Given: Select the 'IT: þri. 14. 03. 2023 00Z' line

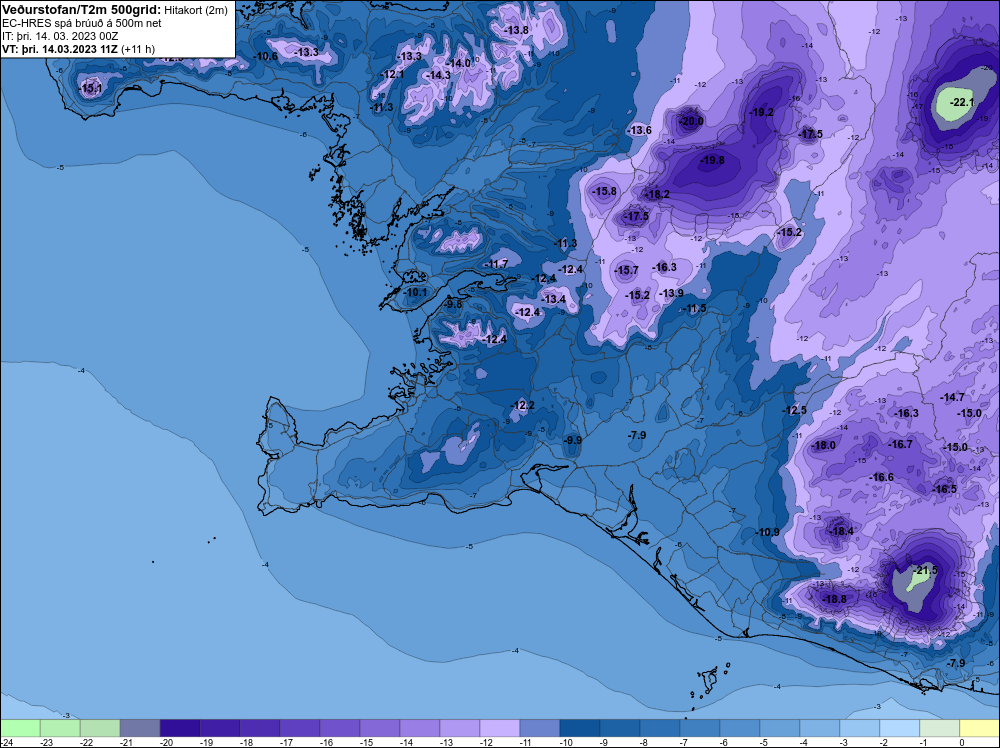Looking at the screenshot, I should (60, 36).
